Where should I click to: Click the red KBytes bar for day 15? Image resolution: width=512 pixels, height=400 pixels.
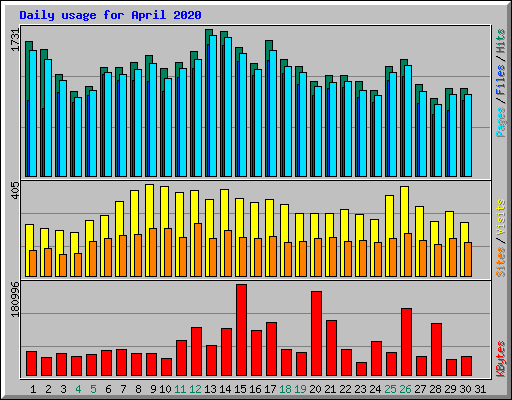tap(242, 330)
